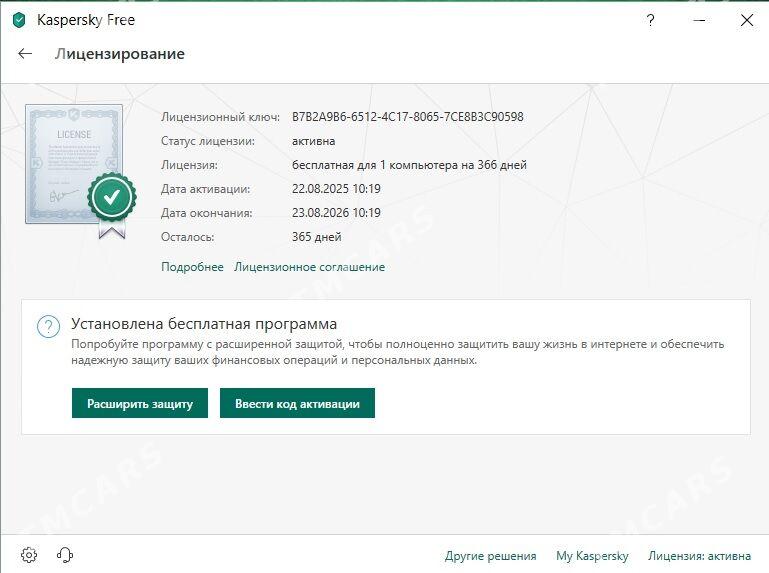Click the activation date '22.08.2025 10:19'
This screenshot has width=769, height=573.
click(336, 189)
